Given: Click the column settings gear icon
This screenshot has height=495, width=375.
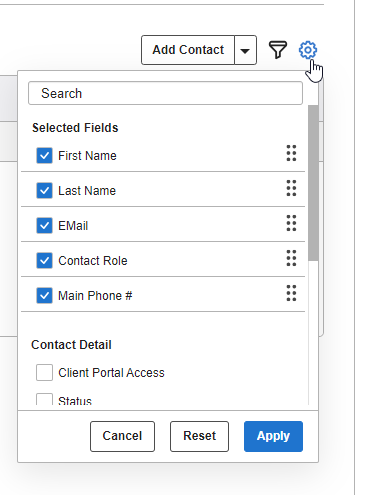Looking at the screenshot, I should pyautogui.click(x=308, y=50).
